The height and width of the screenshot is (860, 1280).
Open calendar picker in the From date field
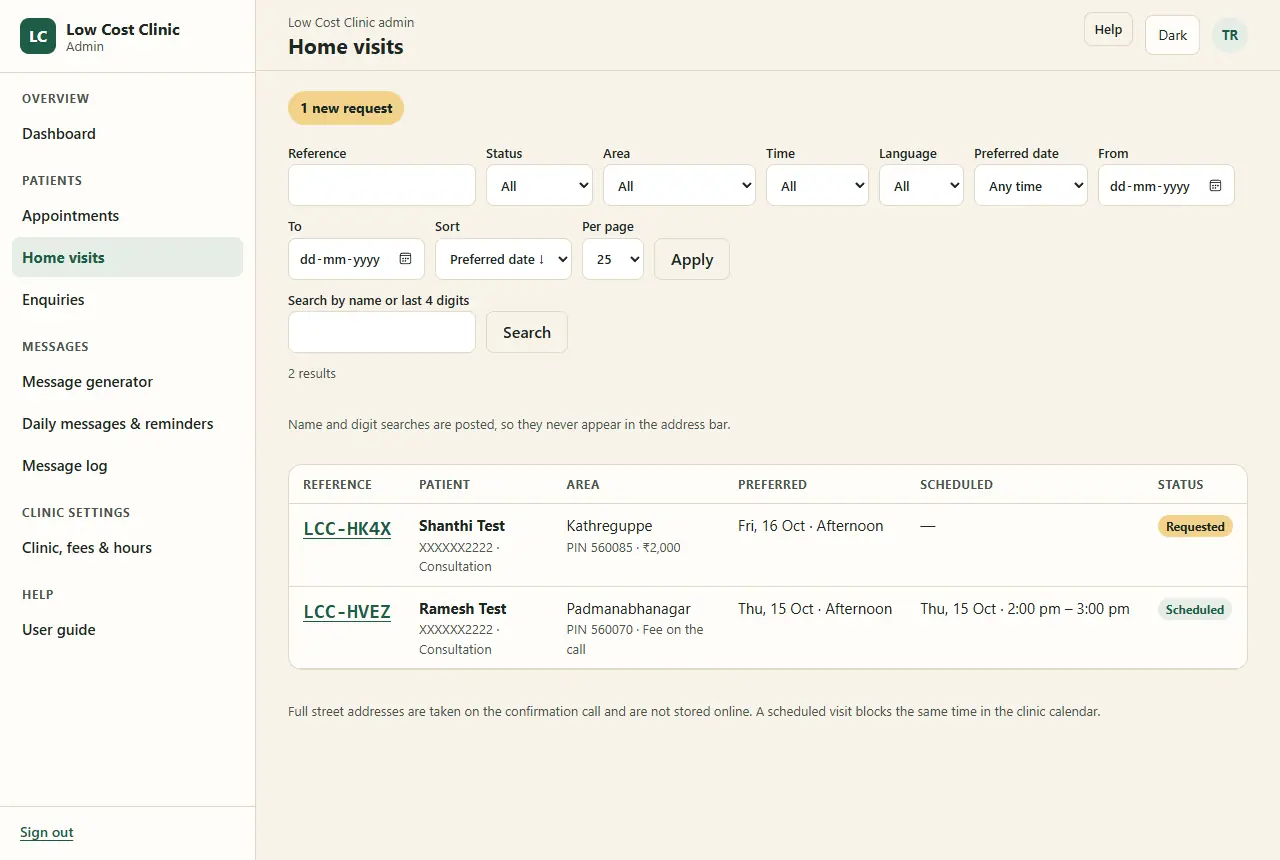coord(1215,186)
